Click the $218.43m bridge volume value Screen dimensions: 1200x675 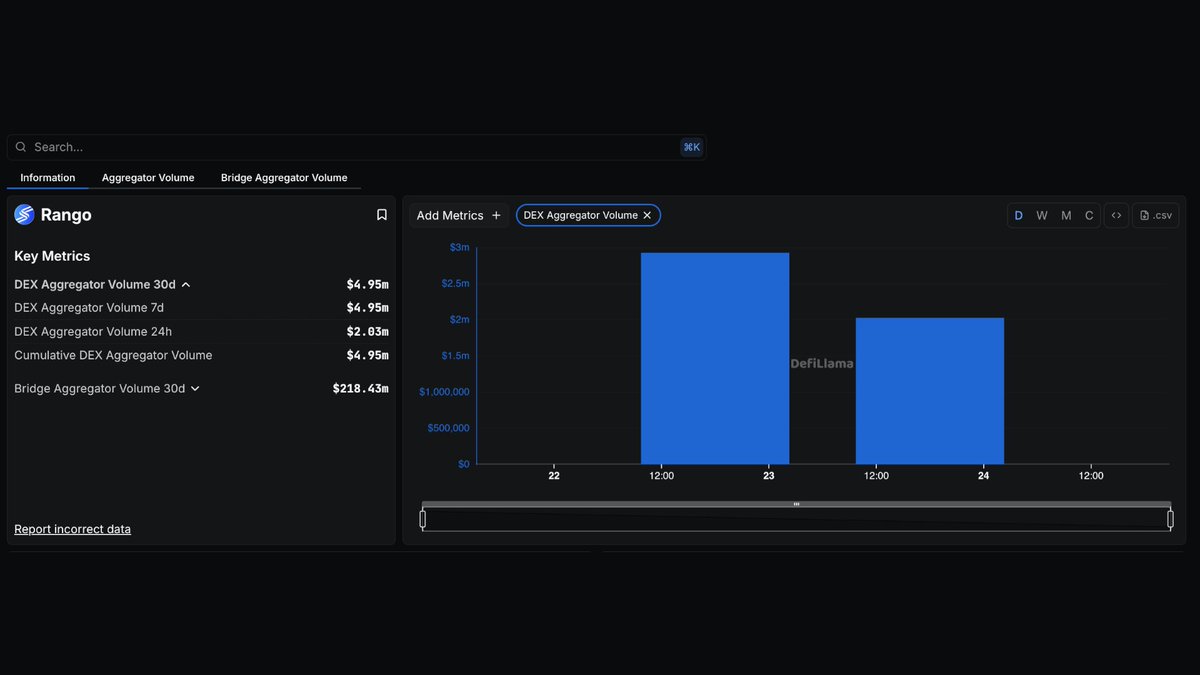click(x=360, y=388)
